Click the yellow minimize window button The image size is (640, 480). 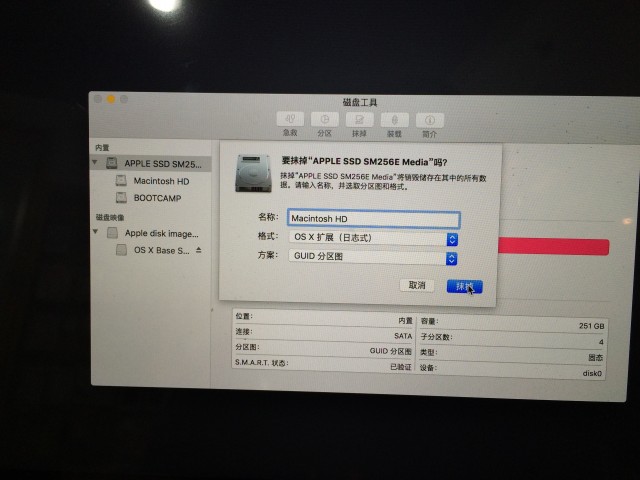[x=111, y=99]
